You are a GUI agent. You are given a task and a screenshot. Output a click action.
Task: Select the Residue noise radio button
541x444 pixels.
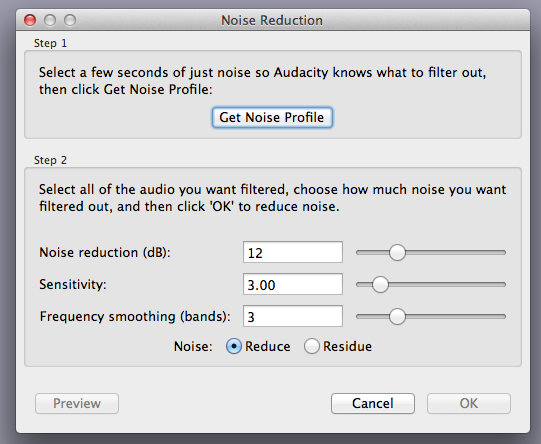pyautogui.click(x=312, y=346)
